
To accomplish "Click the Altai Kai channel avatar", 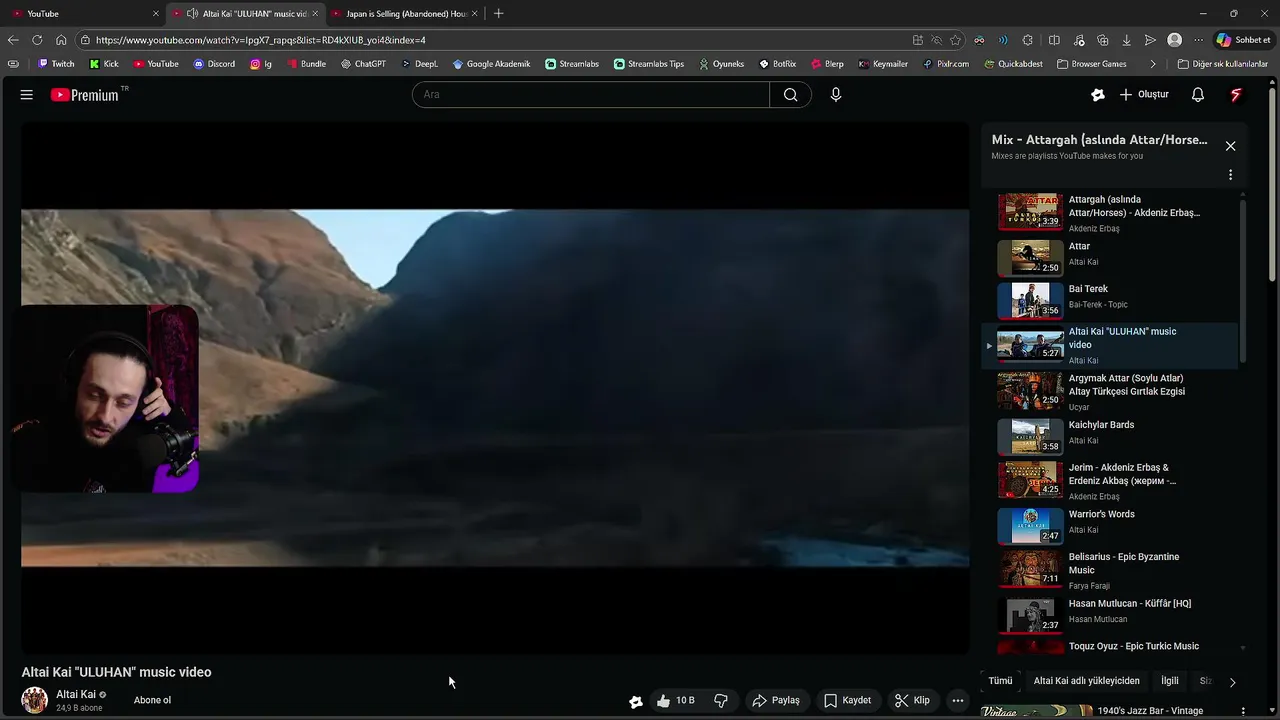I will tap(35, 700).
